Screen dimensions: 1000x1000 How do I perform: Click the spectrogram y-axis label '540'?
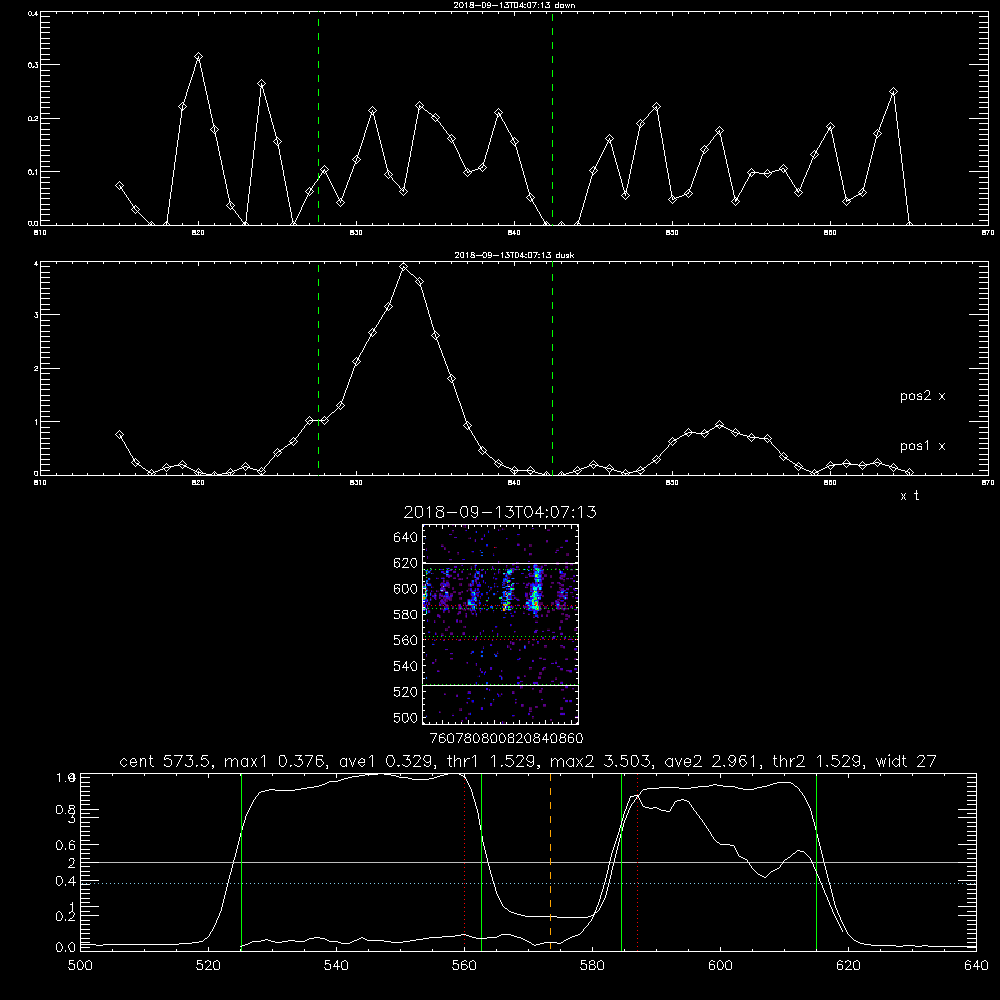[406, 666]
